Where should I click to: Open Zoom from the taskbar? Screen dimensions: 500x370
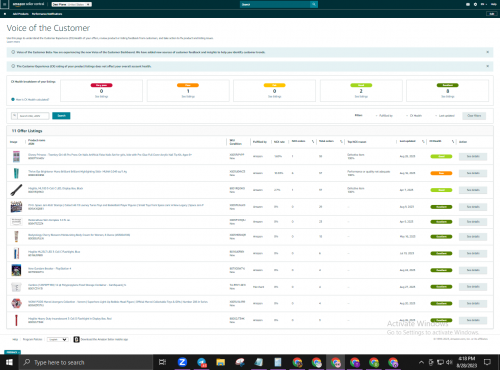pos(182,362)
